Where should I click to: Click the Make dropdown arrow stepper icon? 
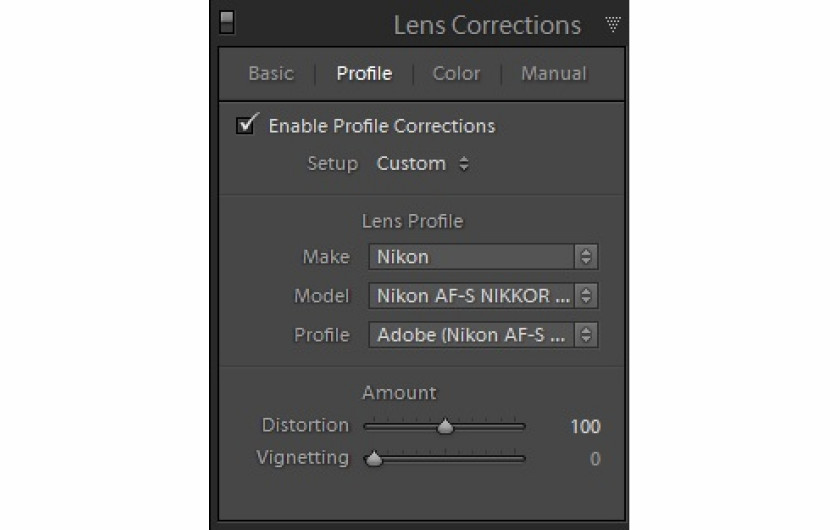pyautogui.click(x=586, y=257)
